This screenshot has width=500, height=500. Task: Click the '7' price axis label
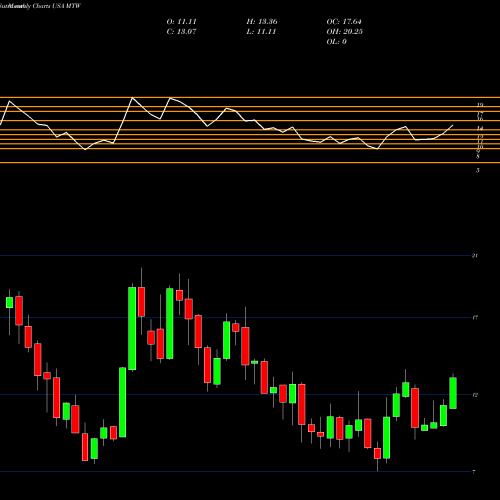[474, 472]
